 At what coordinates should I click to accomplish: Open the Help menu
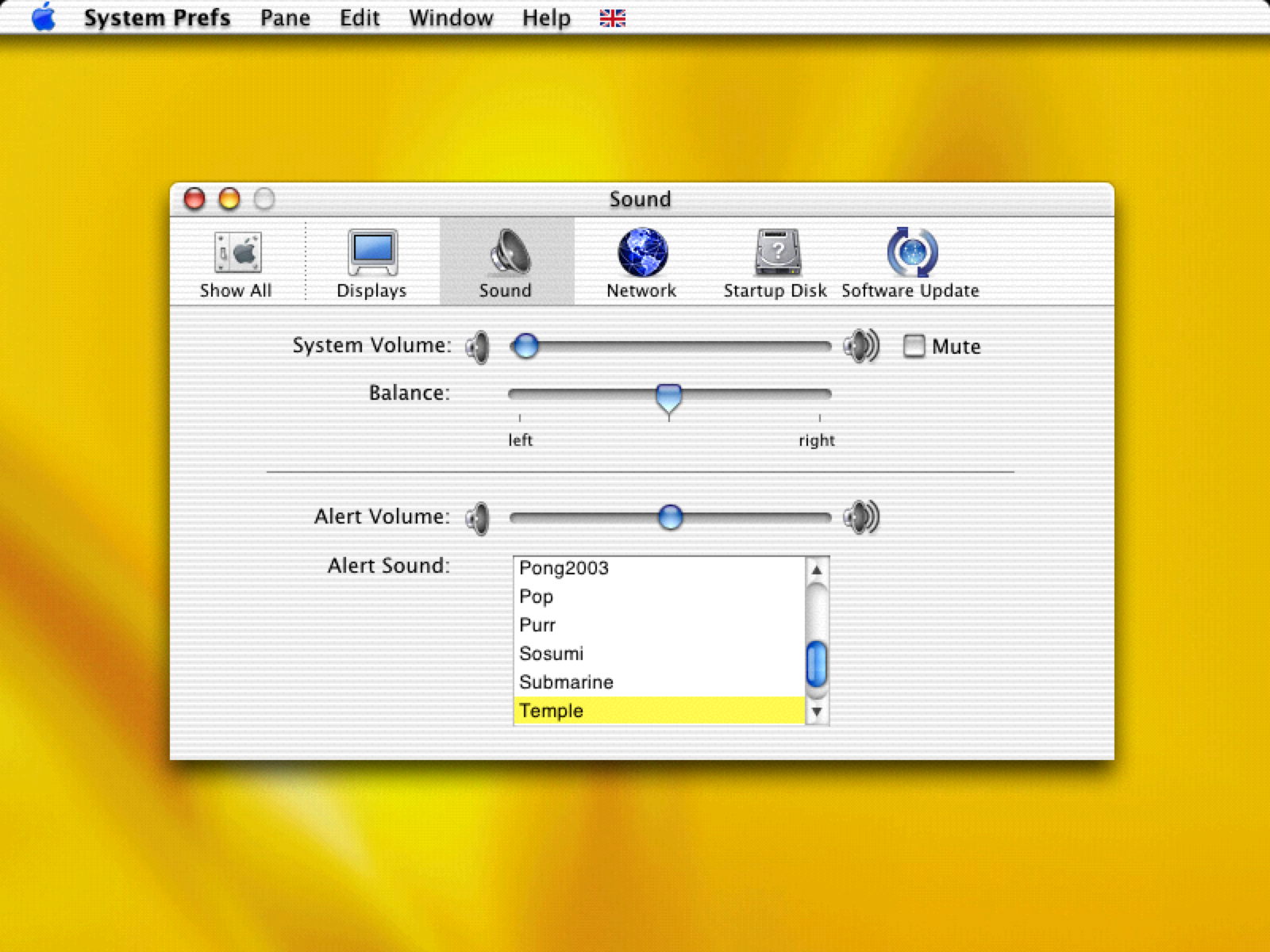pos(546,18)
